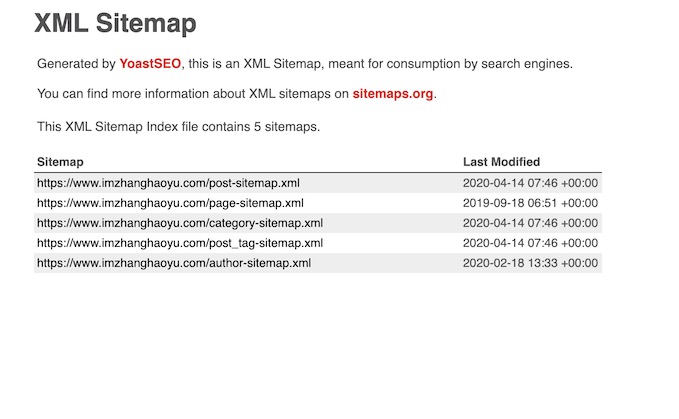679x419 pixels.
Task: Open the page-sitemap.xml URL
Action: [x=170, y=203]
